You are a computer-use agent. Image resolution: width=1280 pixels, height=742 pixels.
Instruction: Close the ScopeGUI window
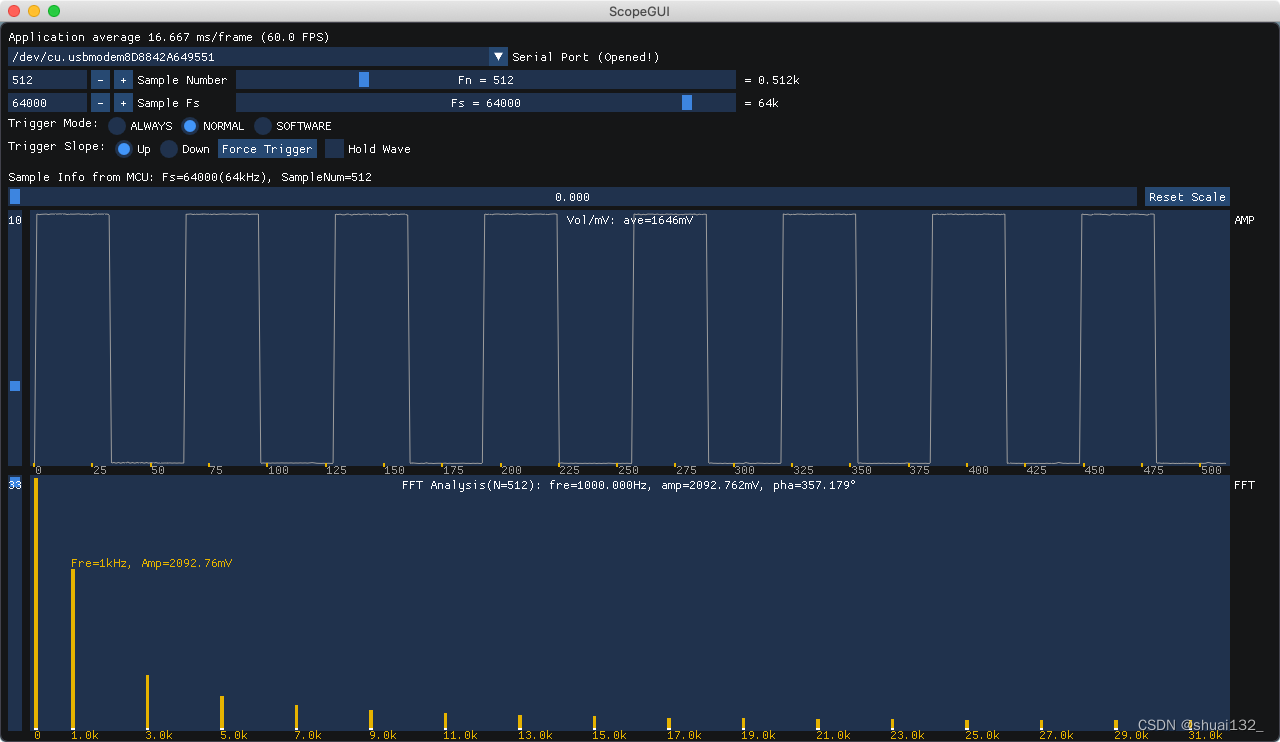pos(14,11)
